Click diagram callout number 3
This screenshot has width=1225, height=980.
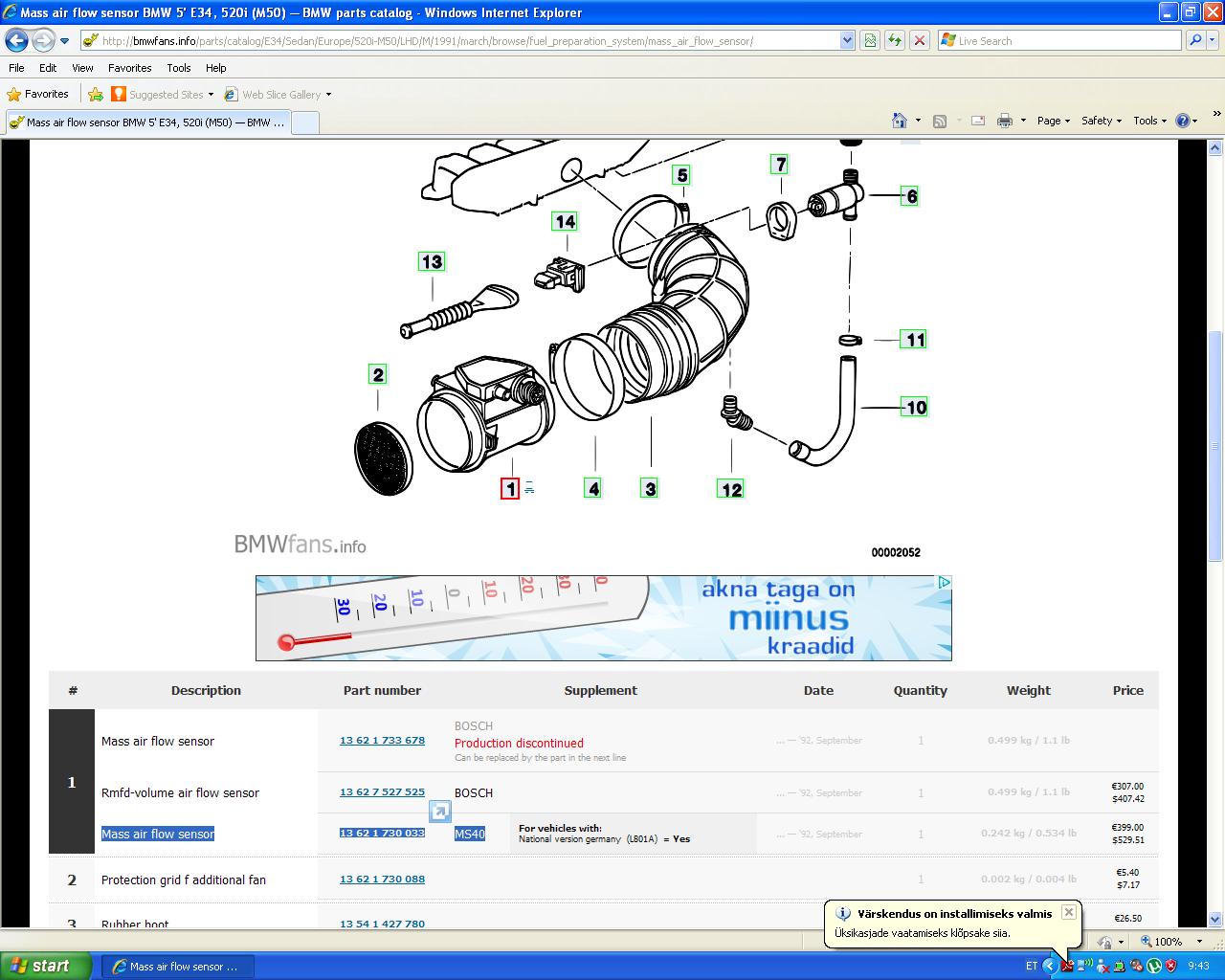pos(650,489)
